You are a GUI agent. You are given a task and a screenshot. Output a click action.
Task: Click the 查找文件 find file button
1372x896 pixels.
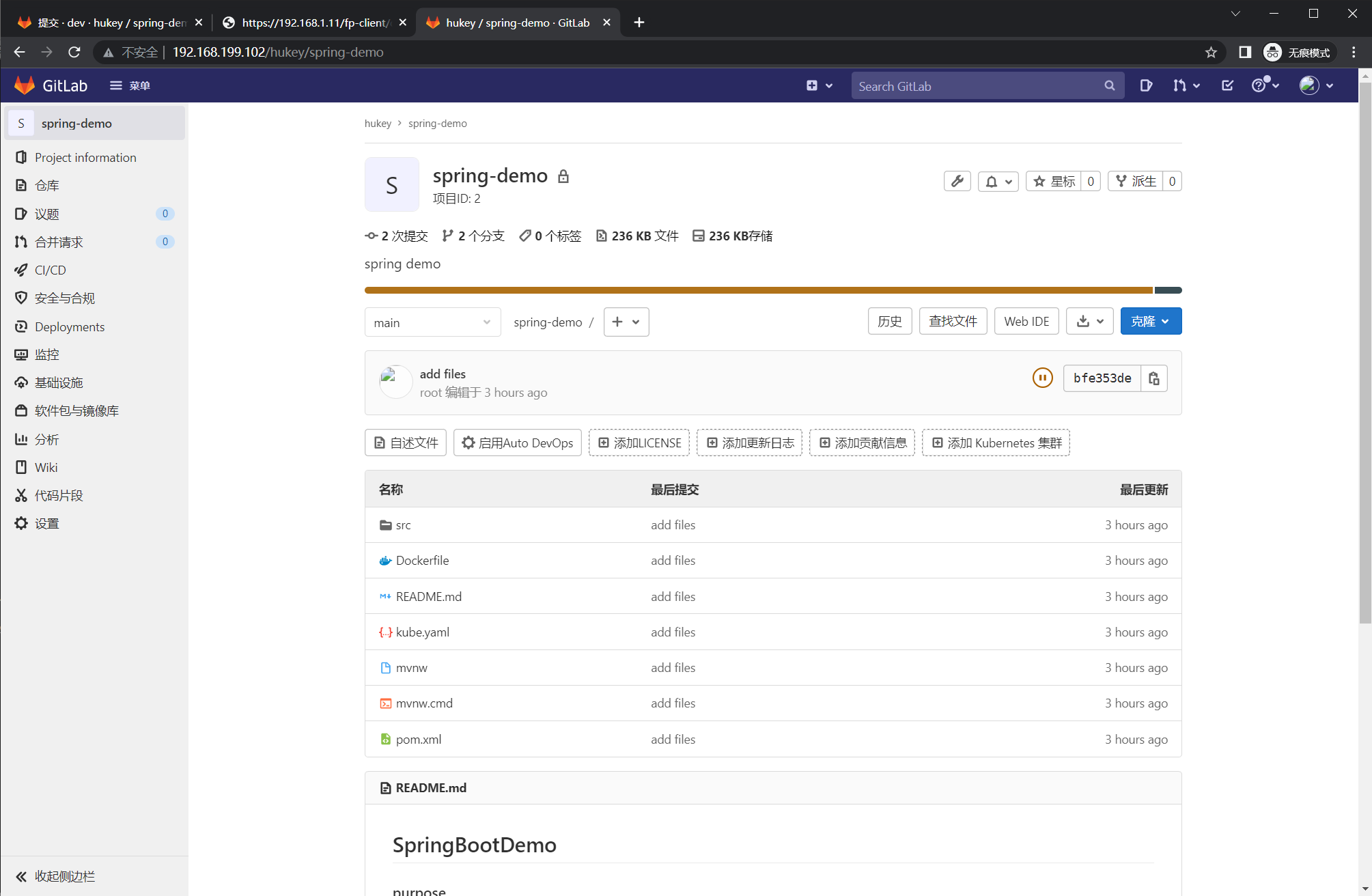(x=953, y=321)
